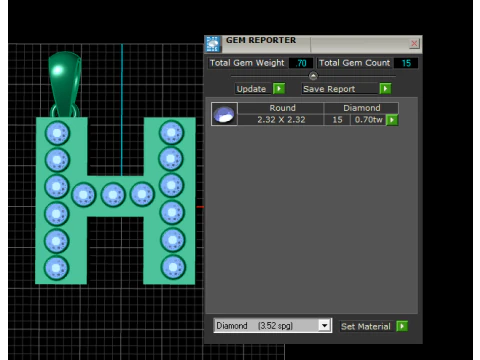The height and width of the screenshot is (360, 480).
Task: Select the center gem on the H crossbar
Action: [113, 195]
